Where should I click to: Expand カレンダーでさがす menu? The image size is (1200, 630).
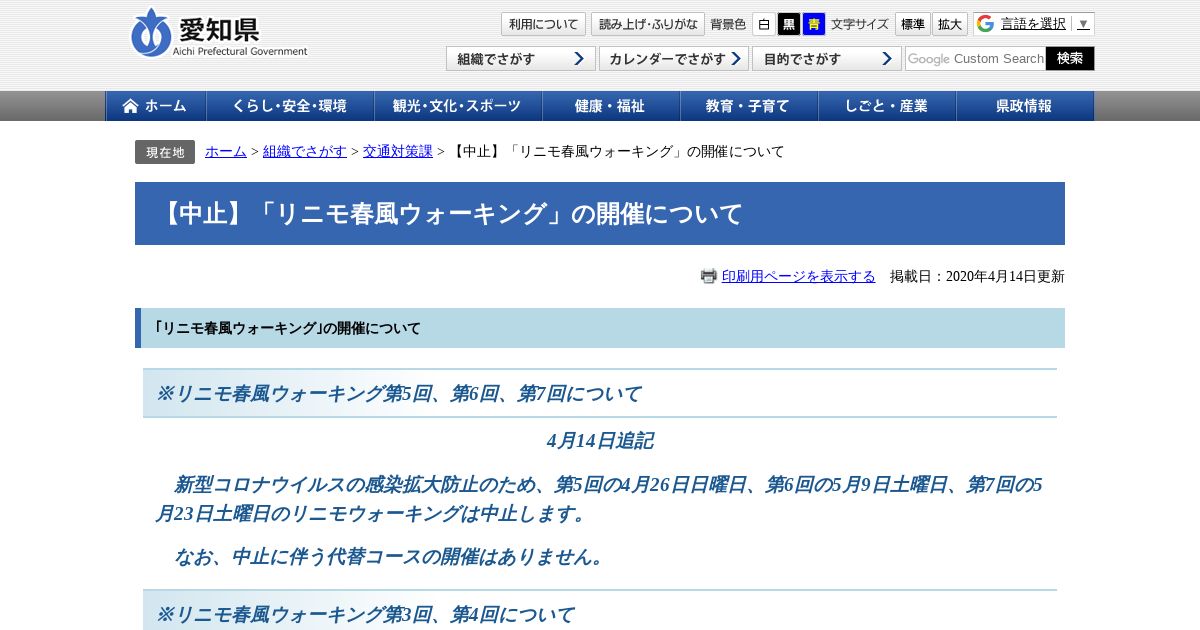(x=674, y=59)
